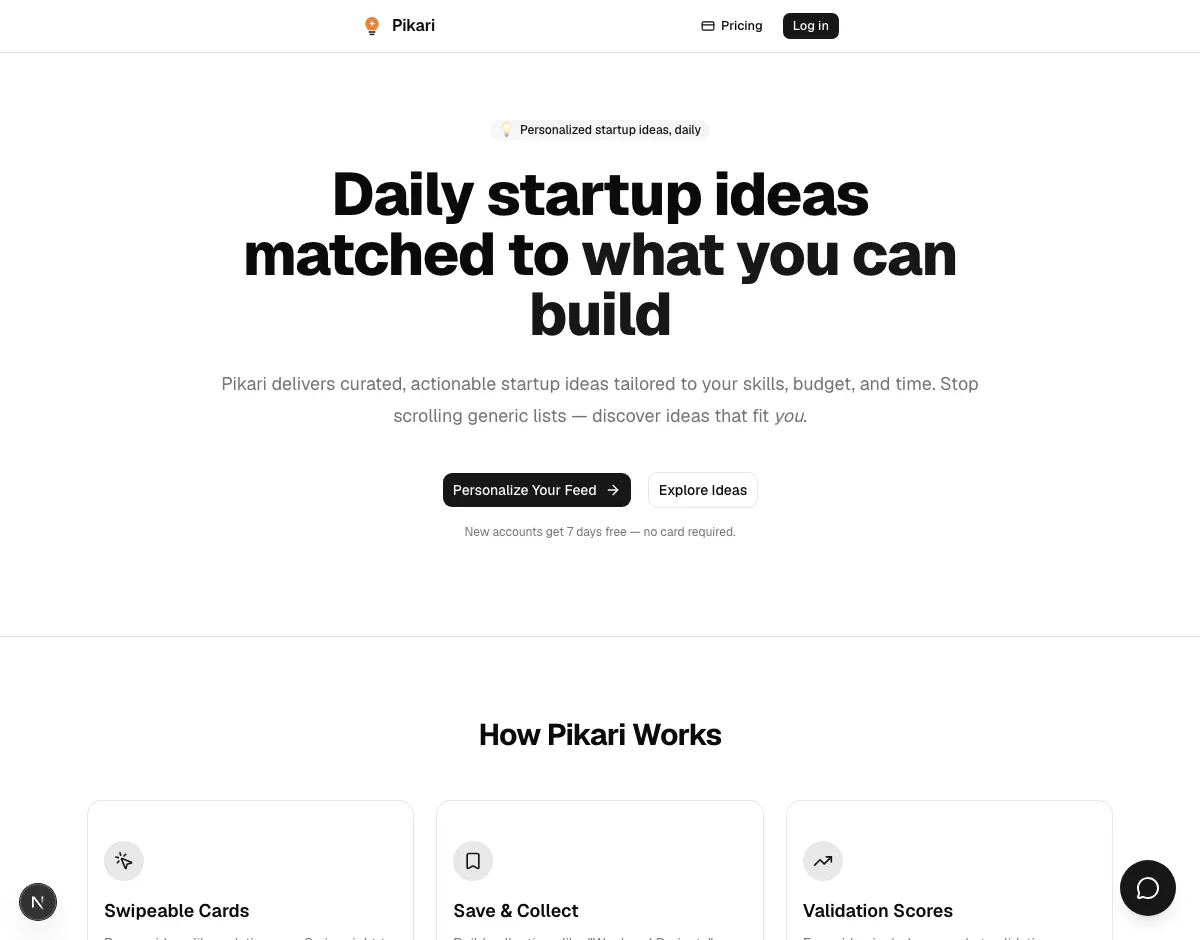Open the Validation Scores feature card
Screen dimensions: 1200x940
tap(949, 870)
